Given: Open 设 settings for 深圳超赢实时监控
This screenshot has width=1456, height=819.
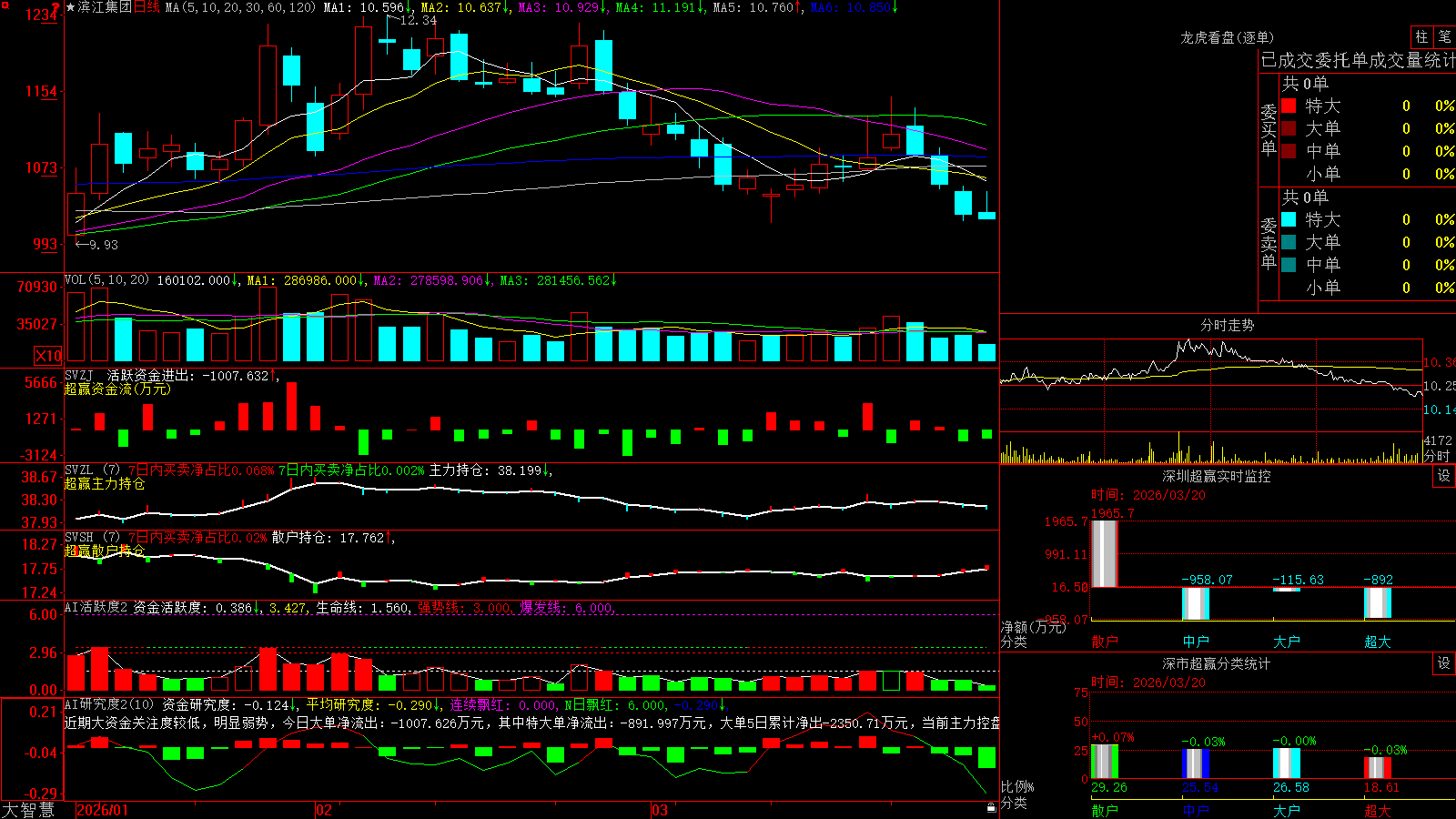Looking at the screenshot, I should click(x=1444, y=476).
